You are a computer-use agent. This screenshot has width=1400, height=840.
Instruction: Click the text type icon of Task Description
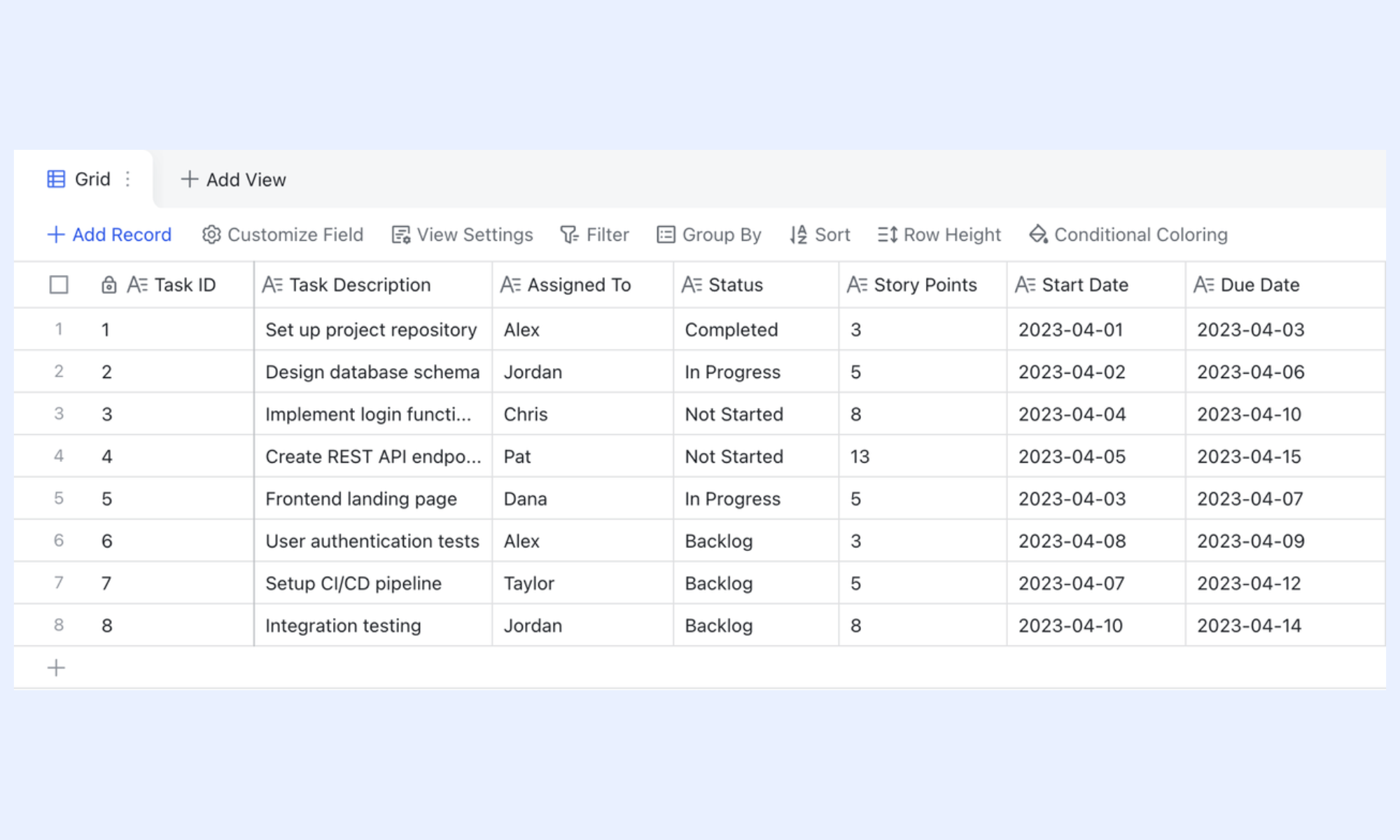coord(272,285)
